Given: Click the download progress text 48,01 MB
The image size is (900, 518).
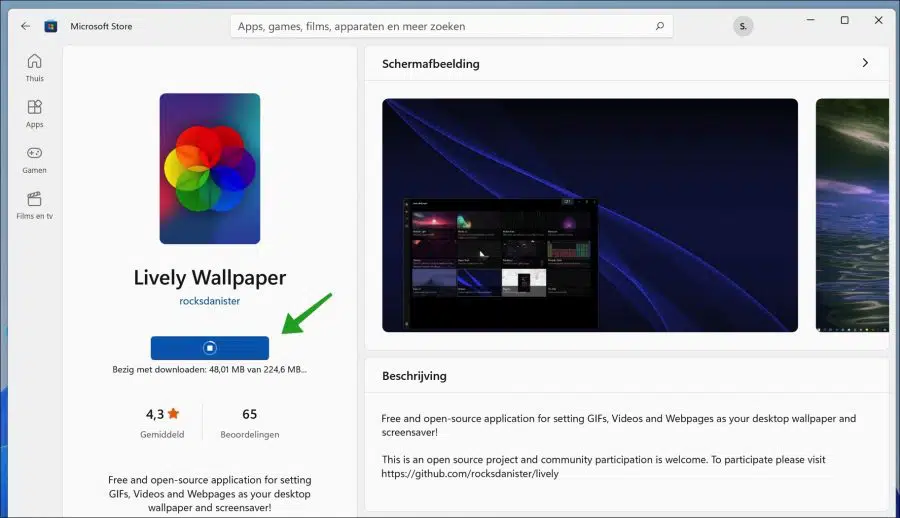Looking at the screenshot, I should [210, 369].
